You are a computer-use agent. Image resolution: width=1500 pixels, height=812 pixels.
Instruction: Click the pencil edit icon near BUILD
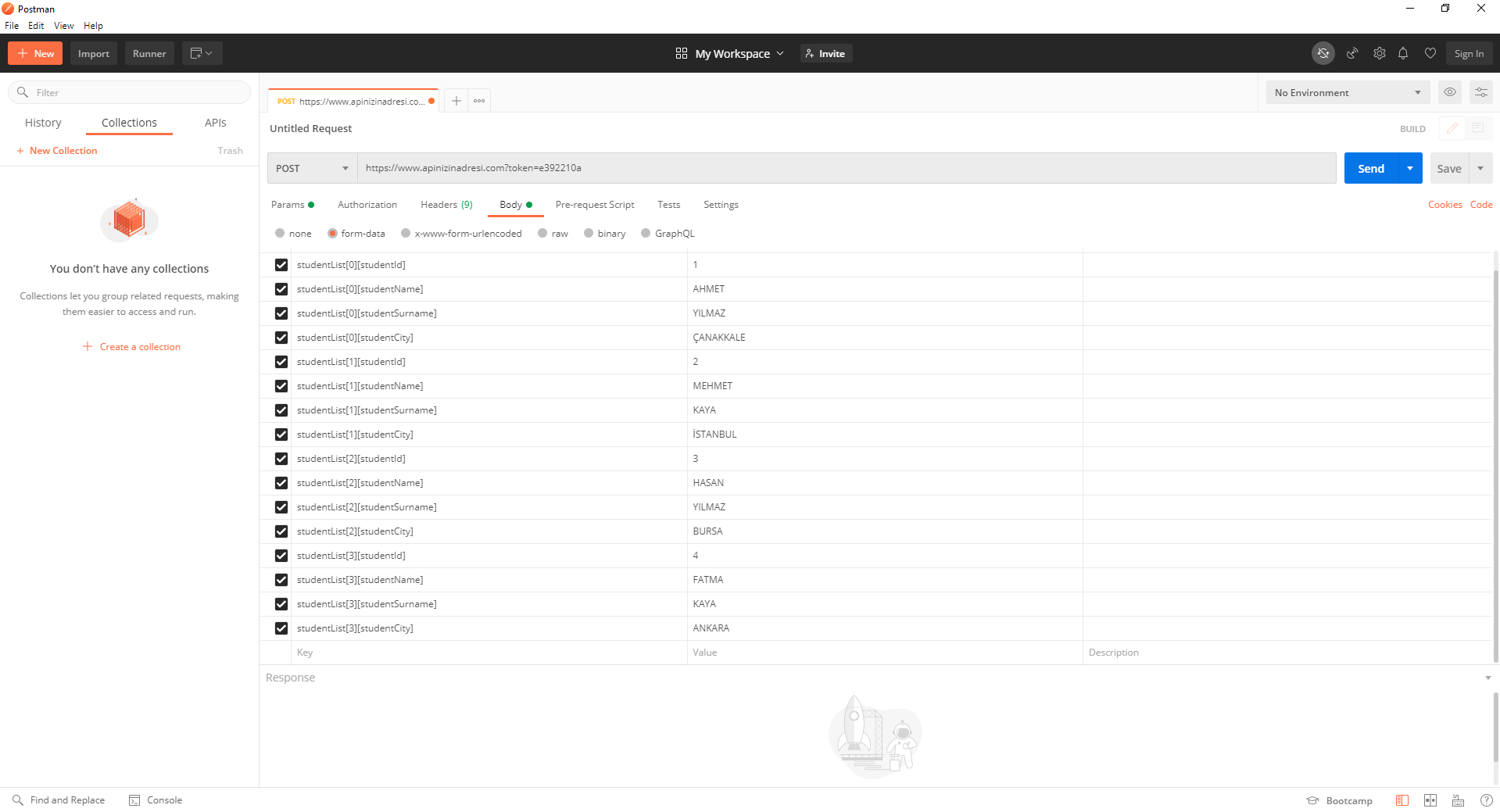1452,128
